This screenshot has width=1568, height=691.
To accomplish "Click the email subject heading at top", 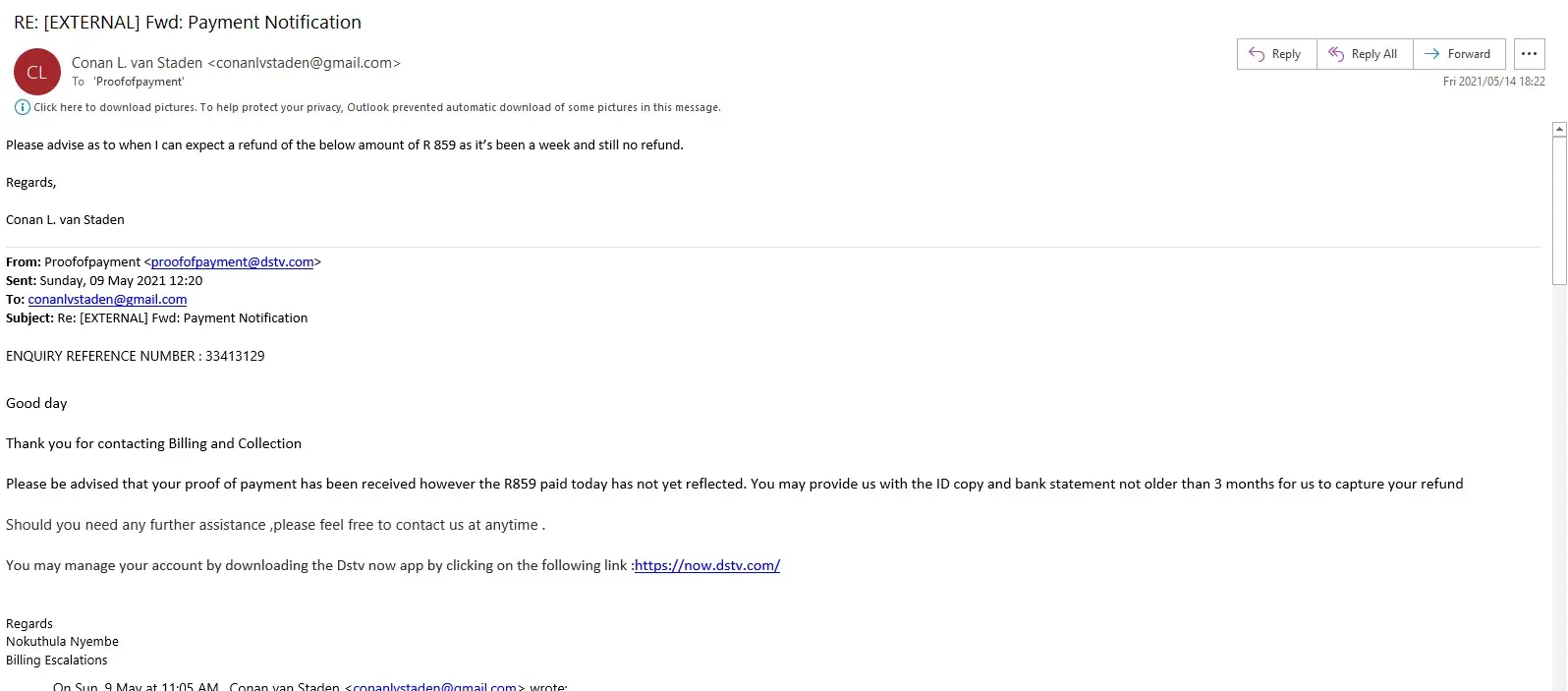I will tap(188, 23).
